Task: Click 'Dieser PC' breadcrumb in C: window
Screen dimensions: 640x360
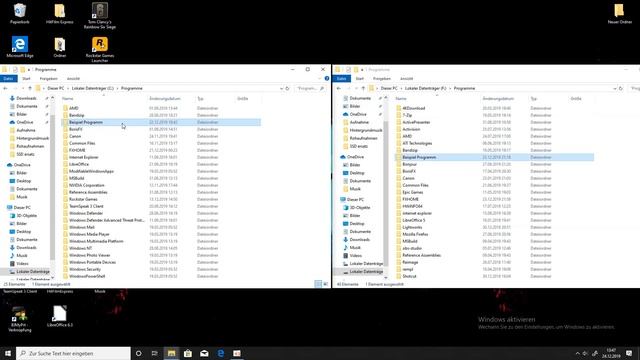Action: (56, 88)
